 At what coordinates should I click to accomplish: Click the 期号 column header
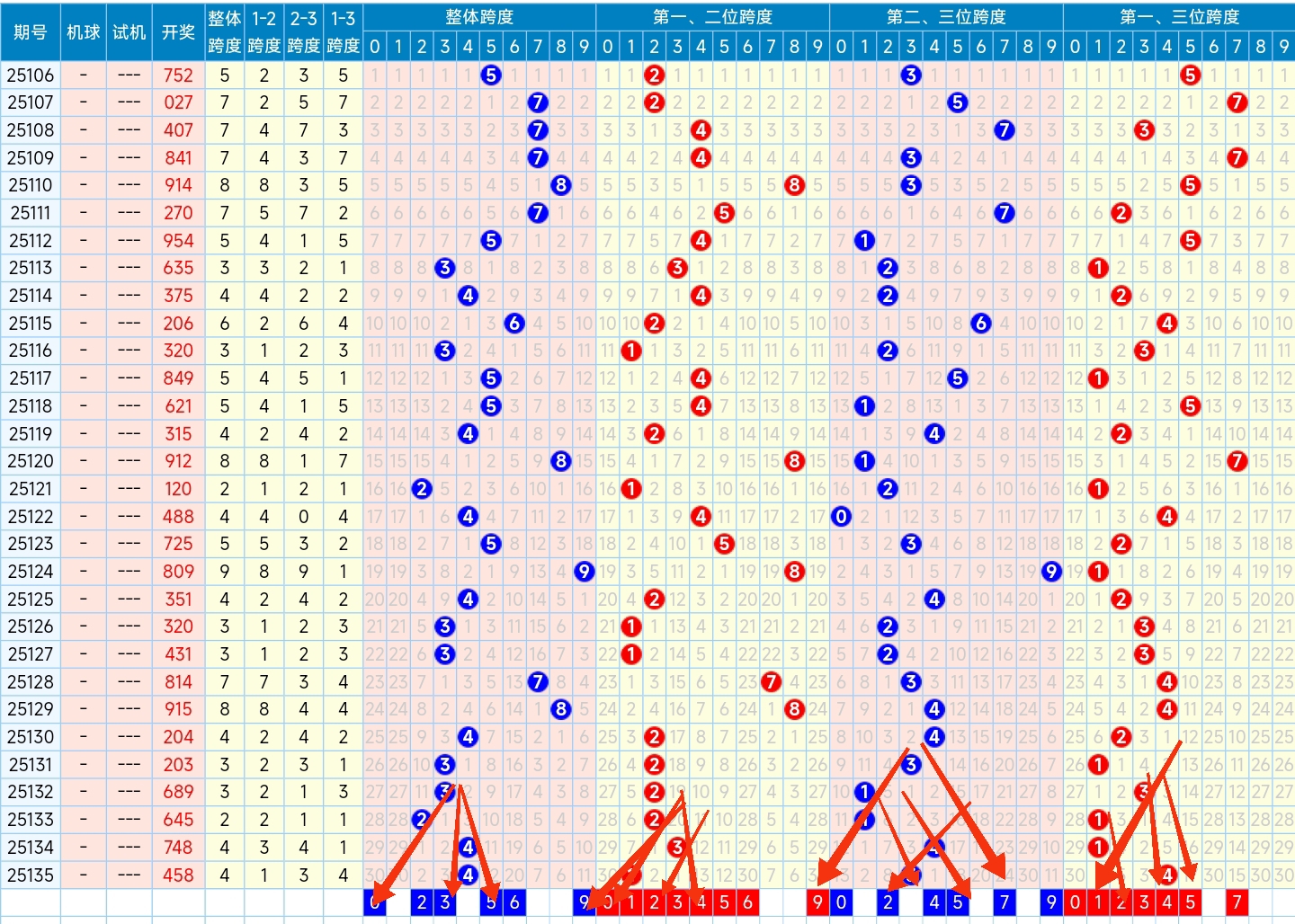click(x=31, y=32)
